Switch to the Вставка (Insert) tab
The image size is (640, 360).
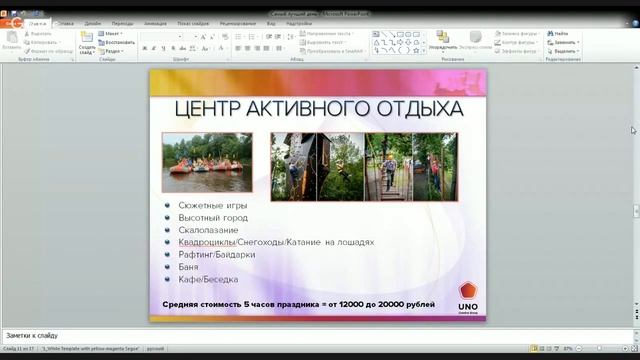[x=64, y=24]
